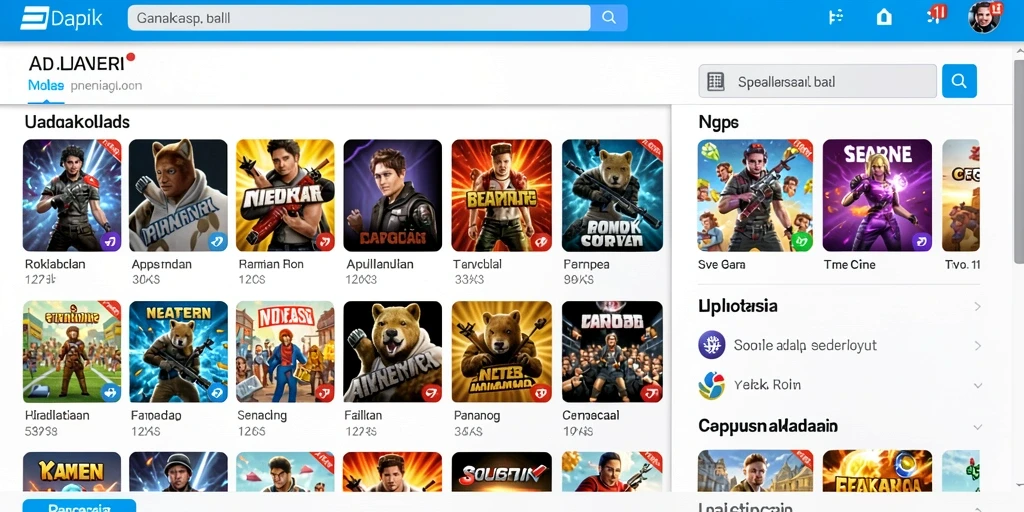The width and height of the screenshot is (1024, 512).
Task: Switch to the pneniagl.oon tab
Action: tap(106, 86)
